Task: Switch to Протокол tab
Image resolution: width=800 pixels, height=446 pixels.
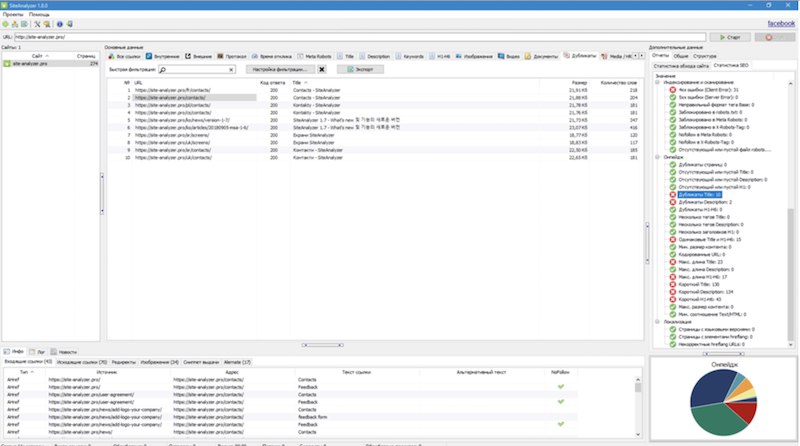Action: [x=232, y=56]
